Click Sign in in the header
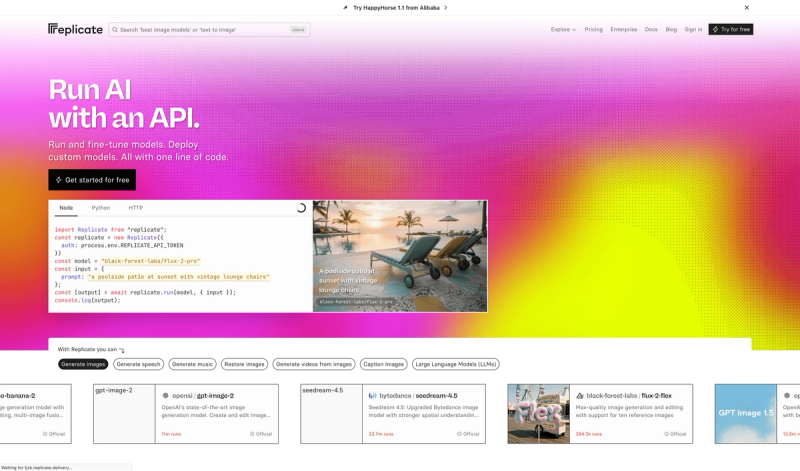 click(x=693, y=30)
